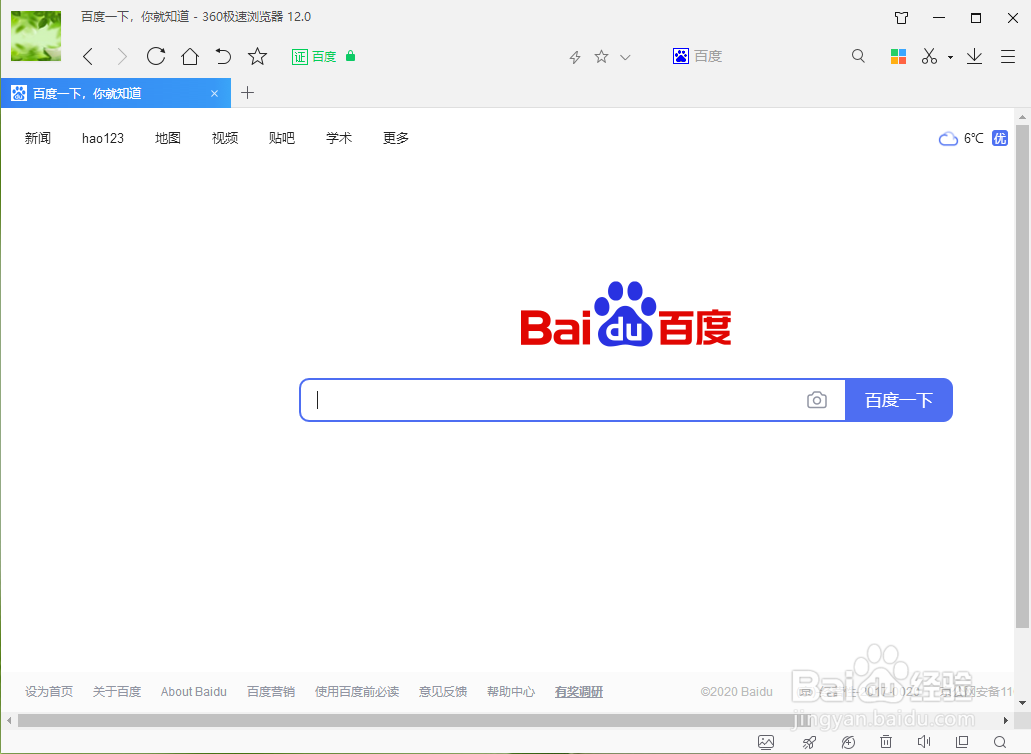This screenshot has height=754, width=1031.
Task: Open the screenshot tool dropdown arrow
Action: 948,57
